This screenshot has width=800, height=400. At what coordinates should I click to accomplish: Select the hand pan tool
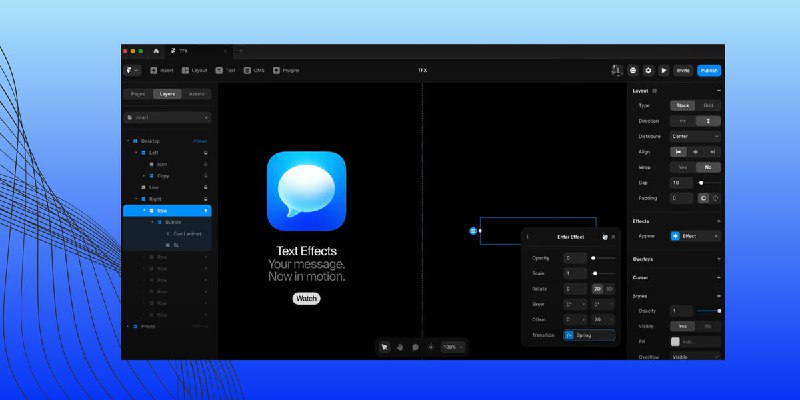pyautogui.click(x=400, y=347)
